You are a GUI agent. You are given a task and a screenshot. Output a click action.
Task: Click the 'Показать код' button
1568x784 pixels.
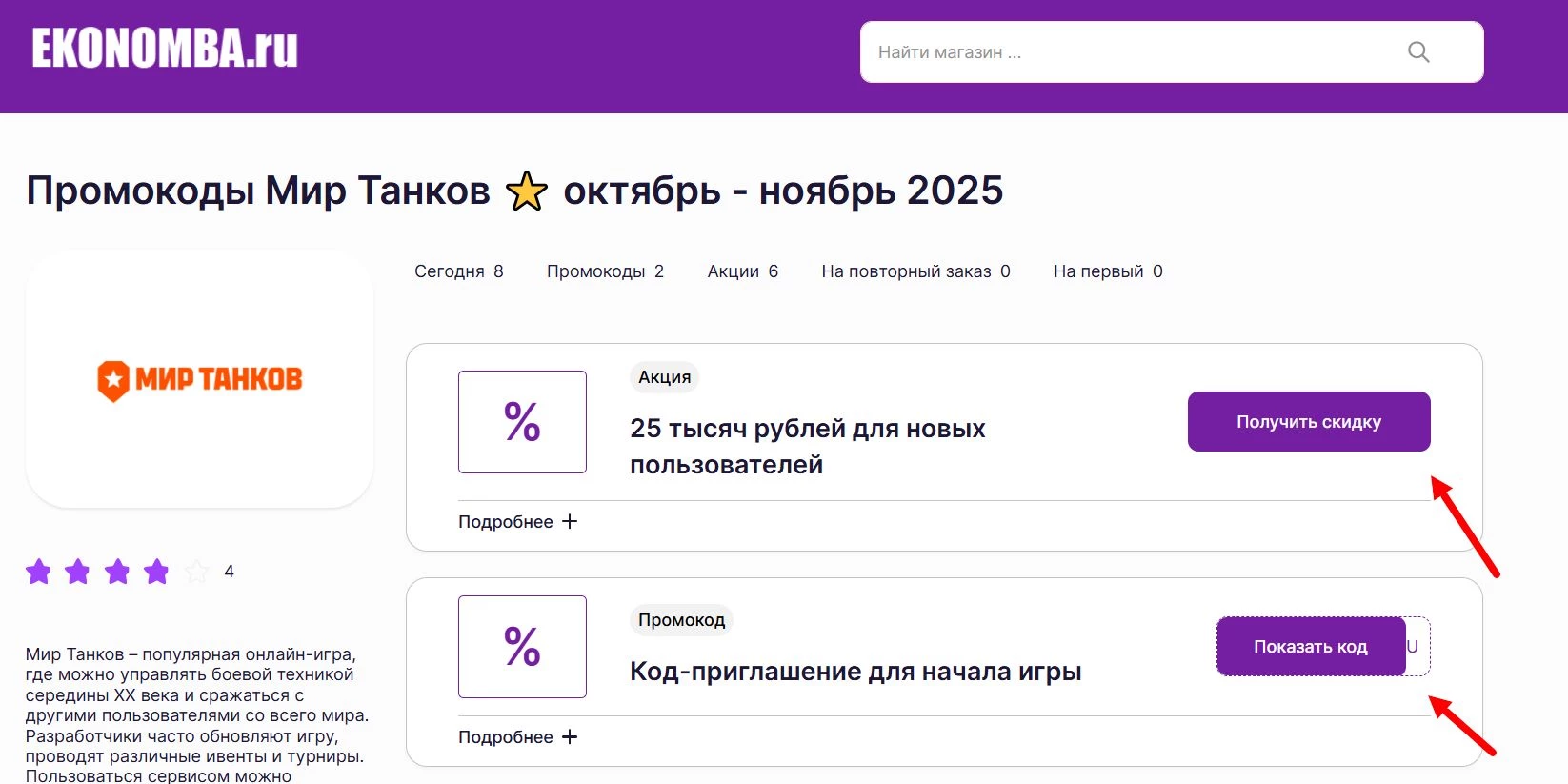click(1311, 647)
